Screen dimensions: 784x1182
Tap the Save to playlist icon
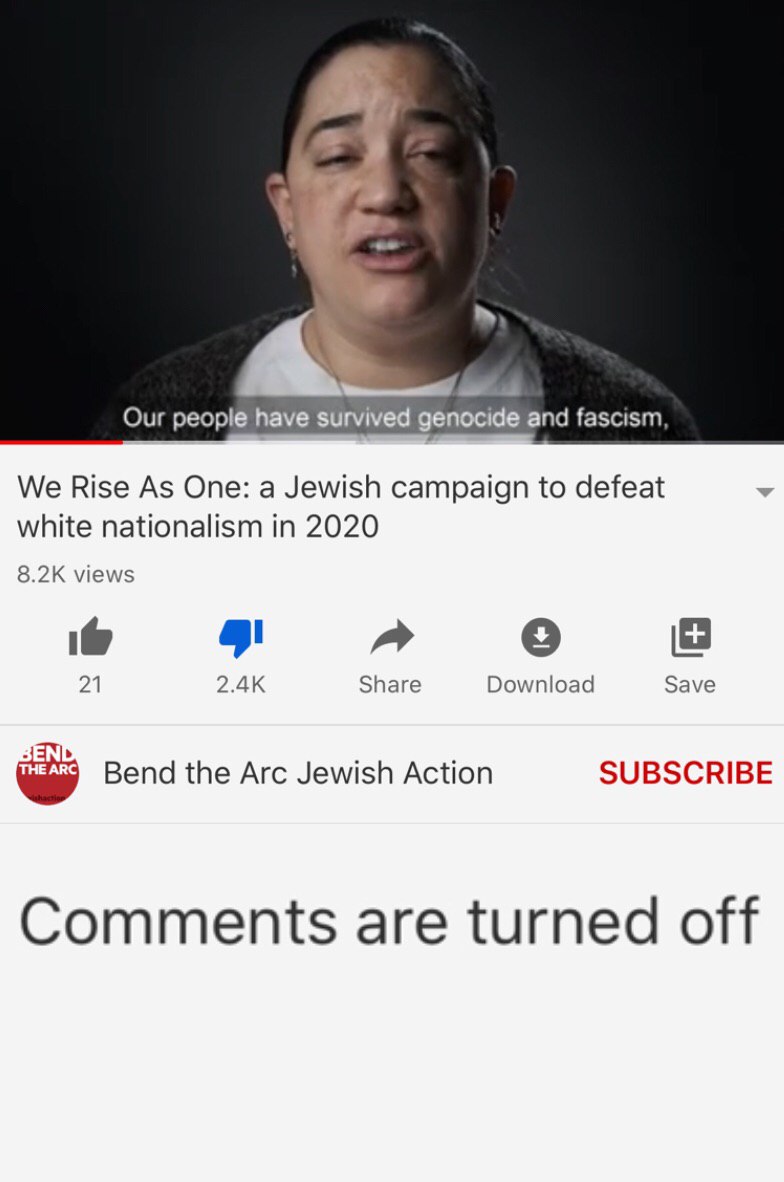(691, 637)
